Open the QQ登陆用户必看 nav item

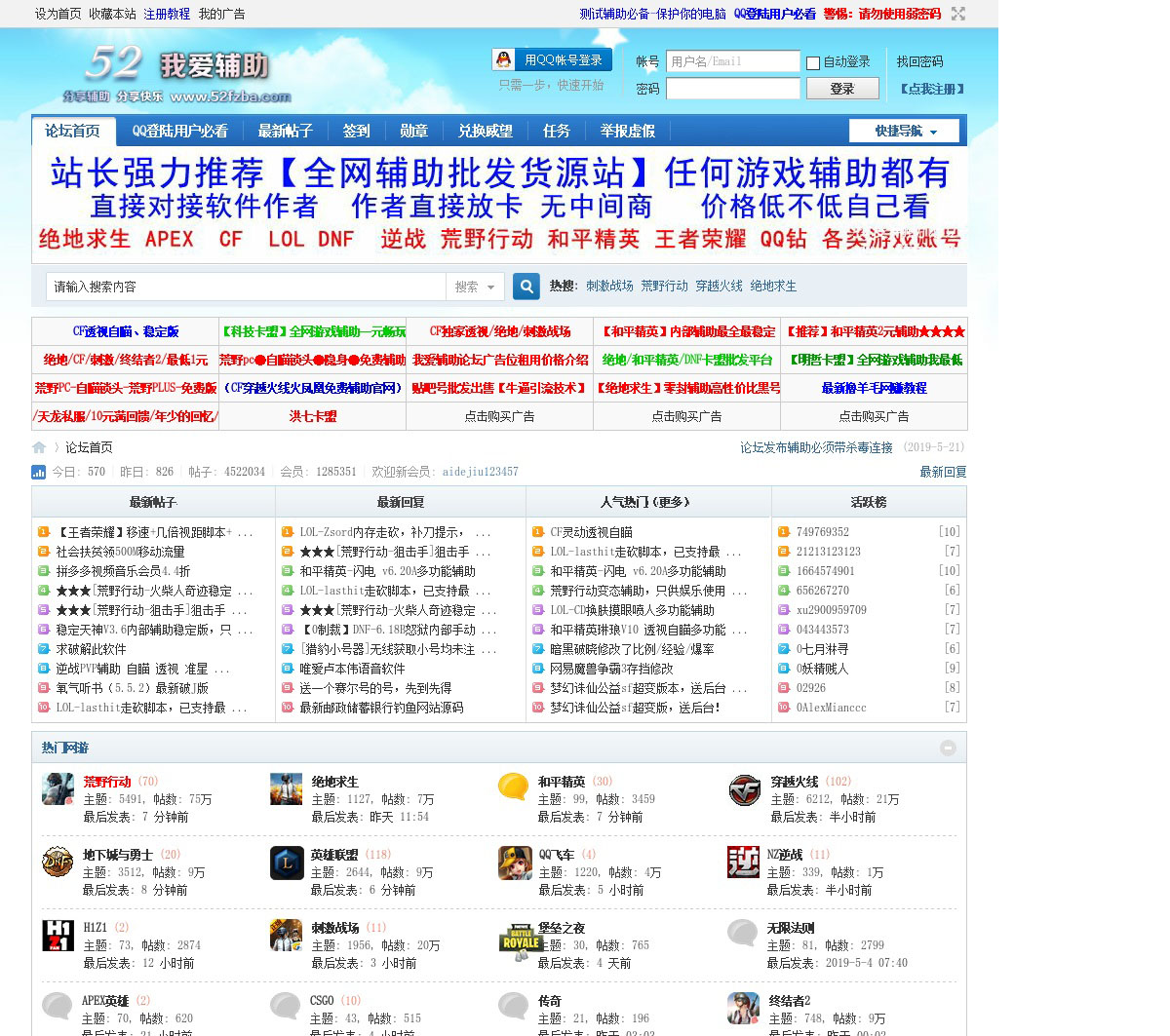click(180, 131)
